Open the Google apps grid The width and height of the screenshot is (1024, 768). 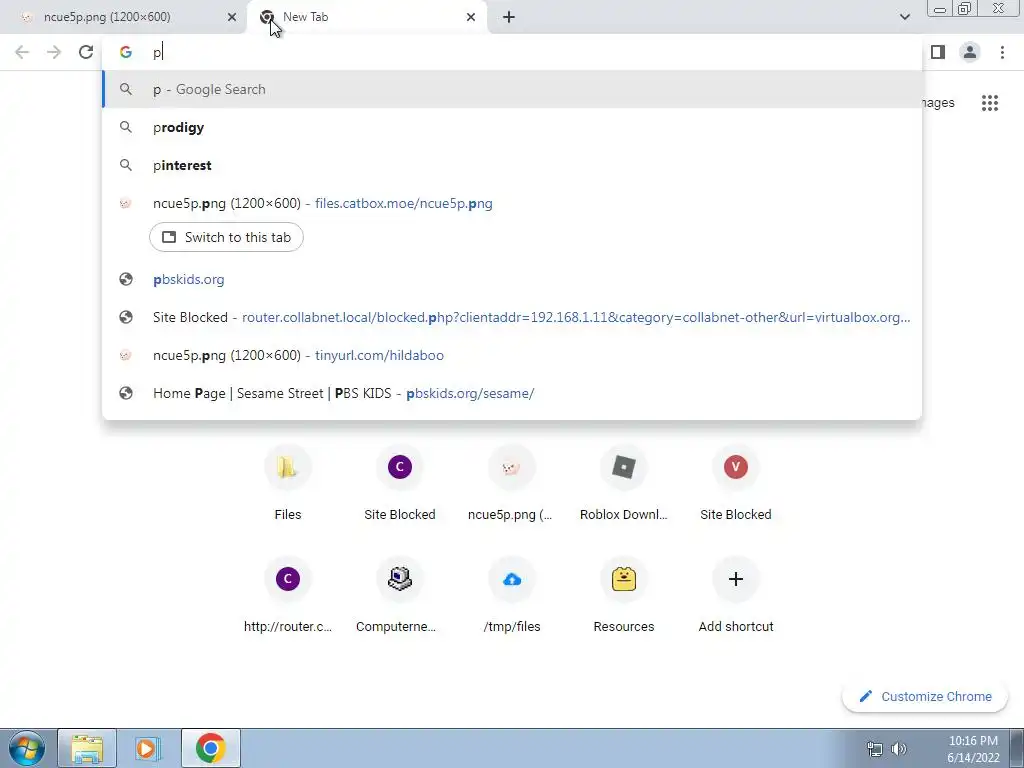click(x=989, y=103)
